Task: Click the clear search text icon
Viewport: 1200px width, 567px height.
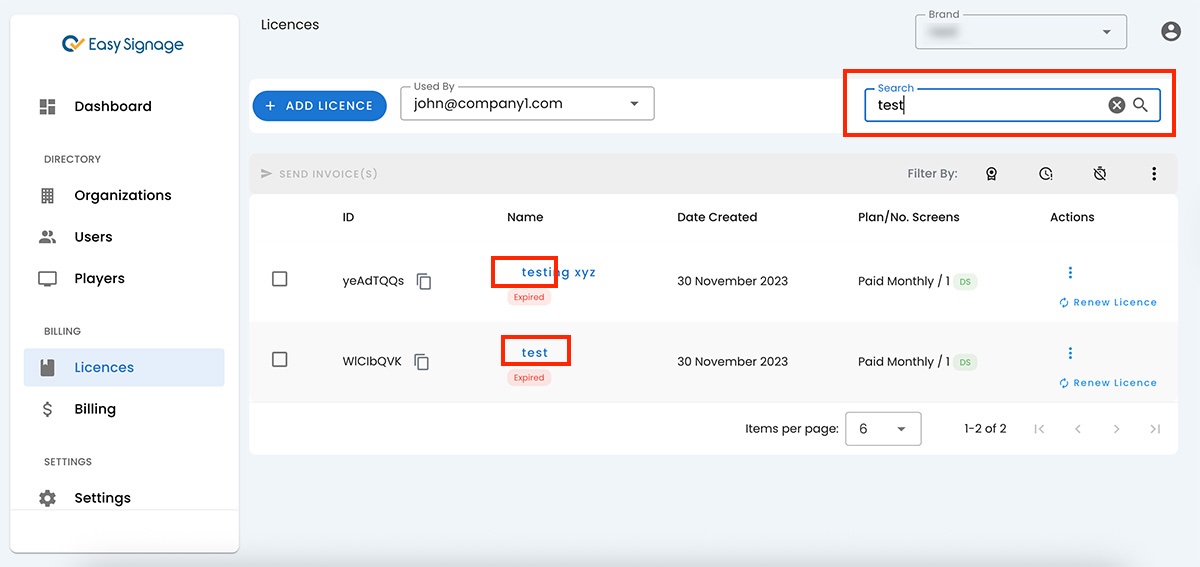Action: (x=1116, y=105)
